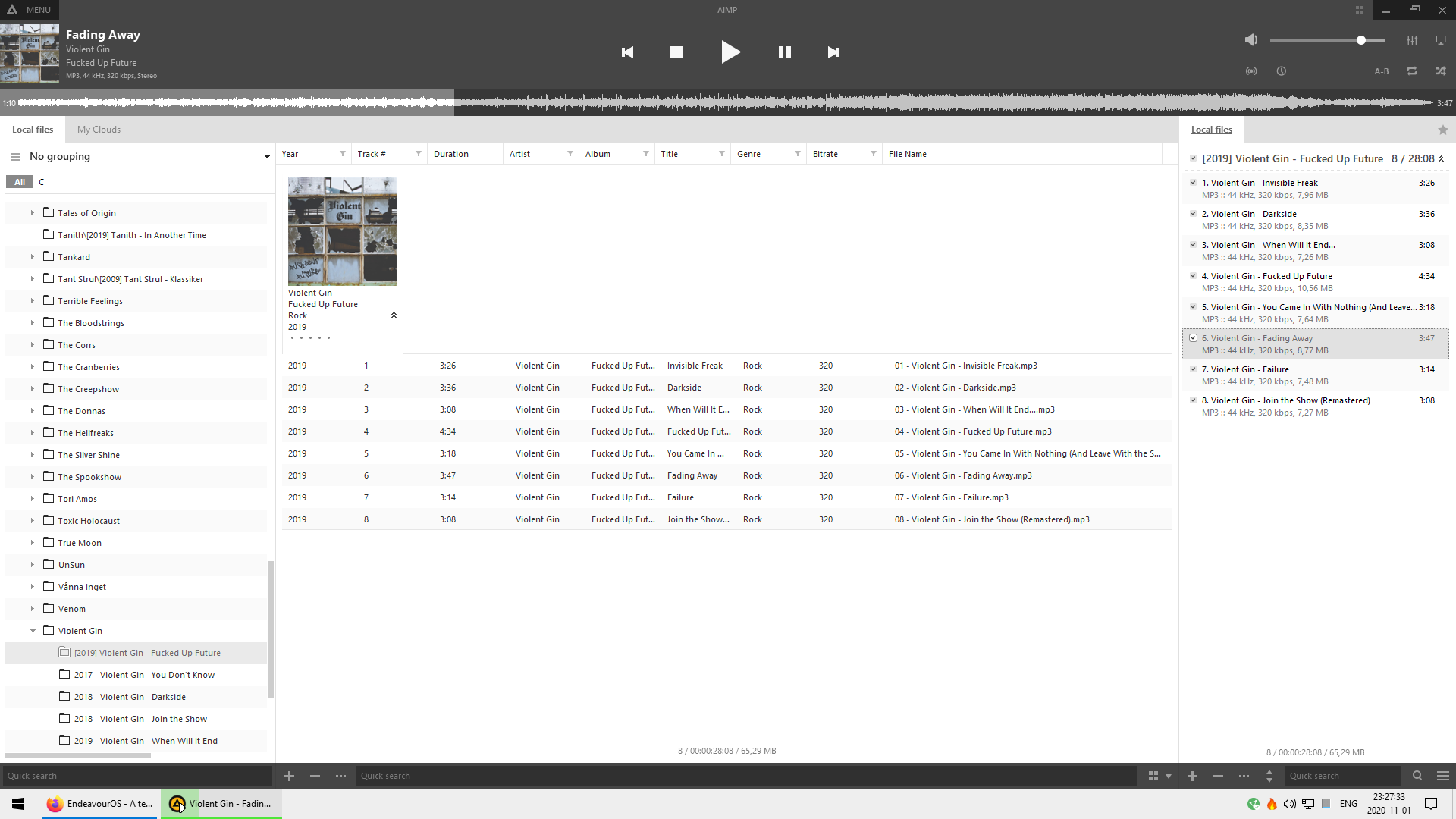Image resolution: width=1456 pixels, height=819 pixels.
Task: Sort by File Name column header
Action: (1021, 154)
